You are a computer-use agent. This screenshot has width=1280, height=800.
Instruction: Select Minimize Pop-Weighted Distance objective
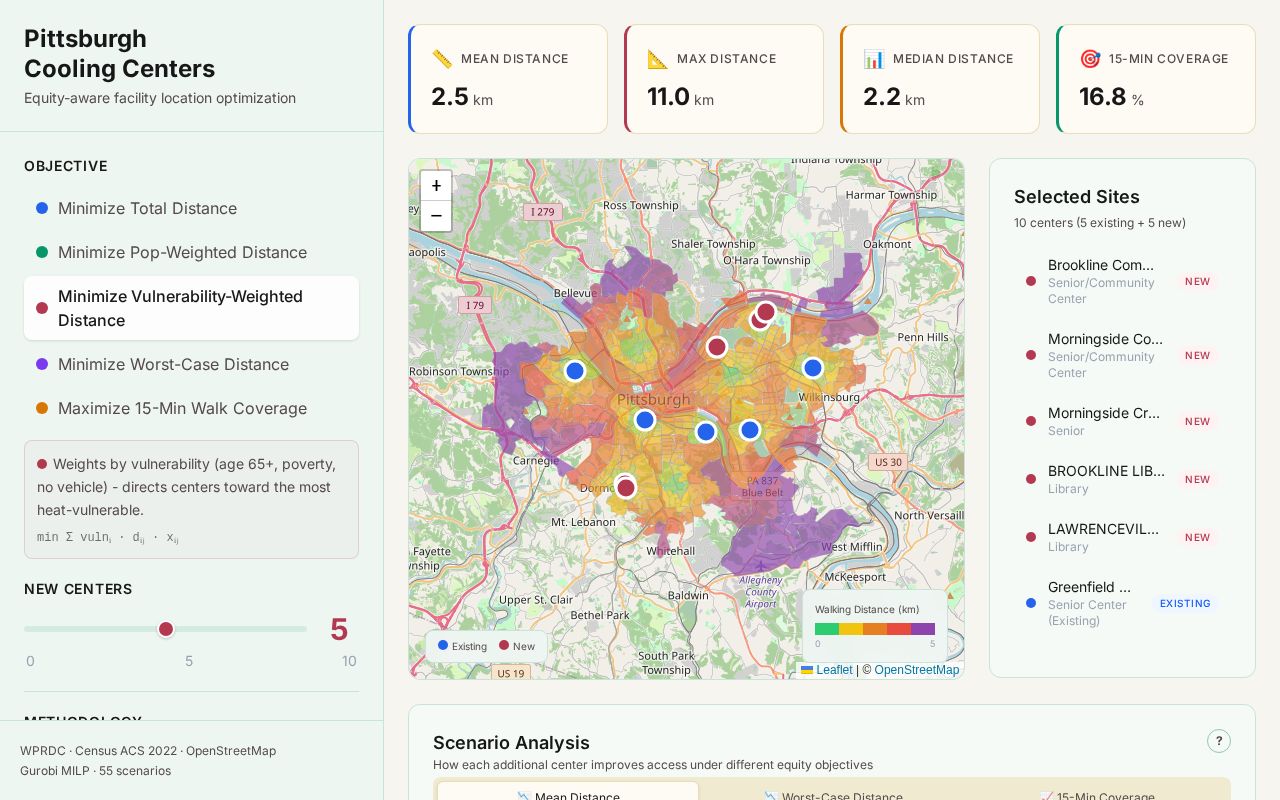pyautogui.click(x=191, y=252)
